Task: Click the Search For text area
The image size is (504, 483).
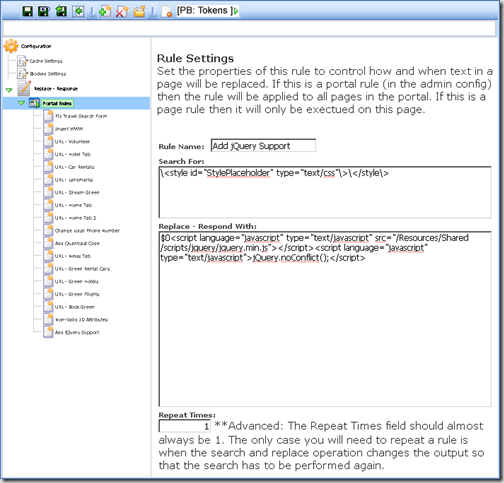Action: point(325,192)
